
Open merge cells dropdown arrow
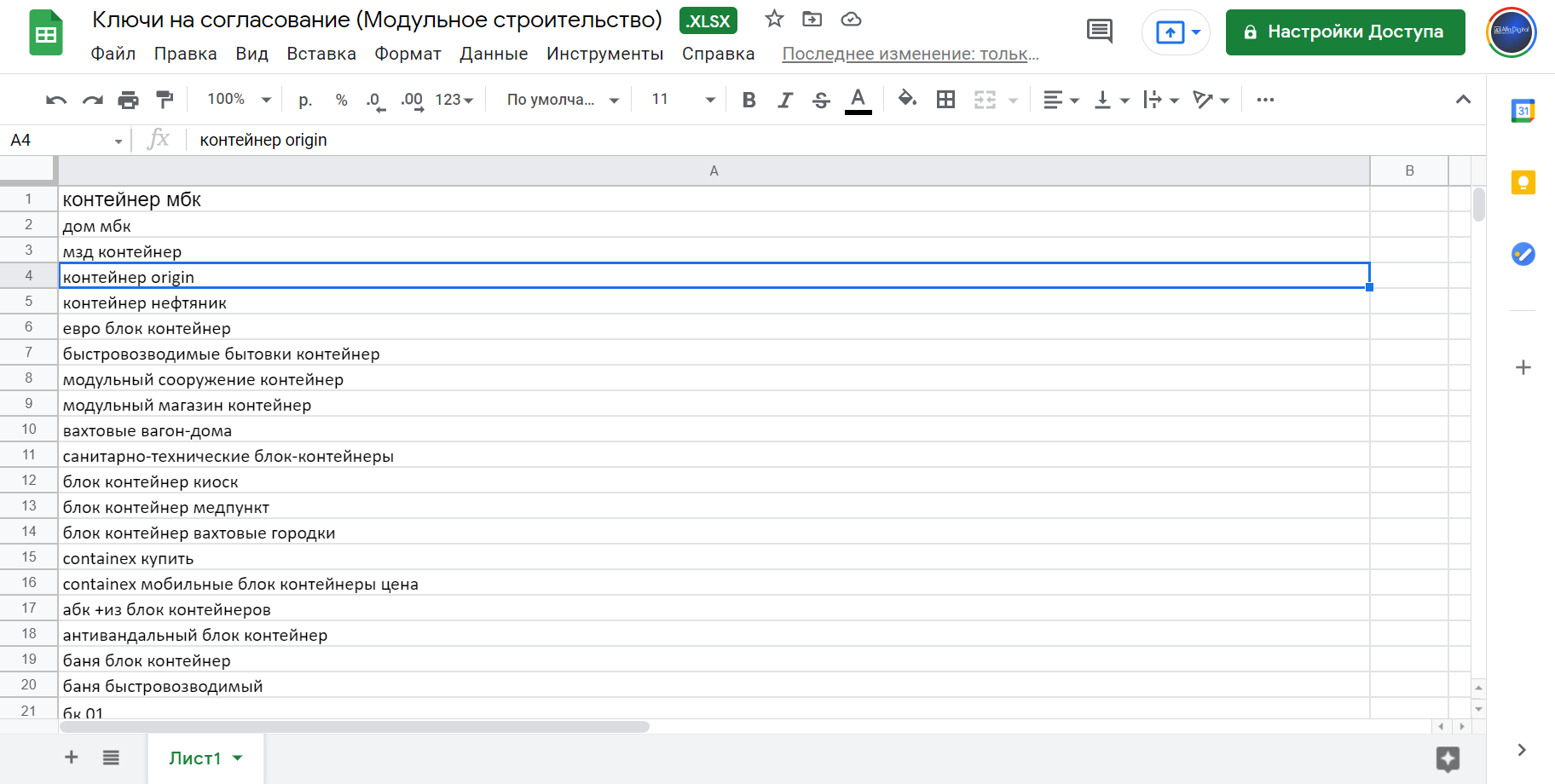[x=1013, y=101]
